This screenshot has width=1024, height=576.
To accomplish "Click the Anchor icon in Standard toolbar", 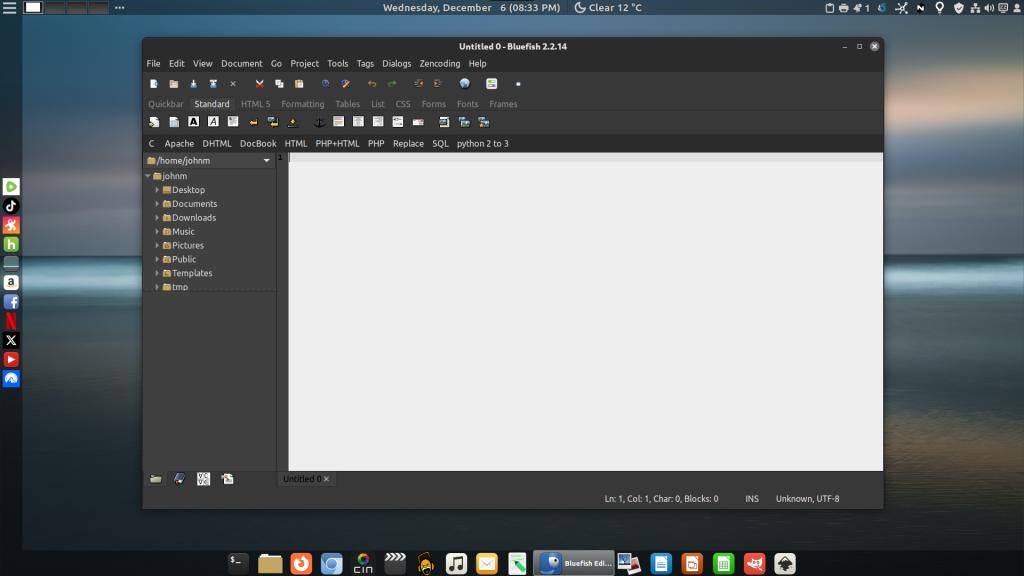I will pyautogui.click(x=320, y=122).
